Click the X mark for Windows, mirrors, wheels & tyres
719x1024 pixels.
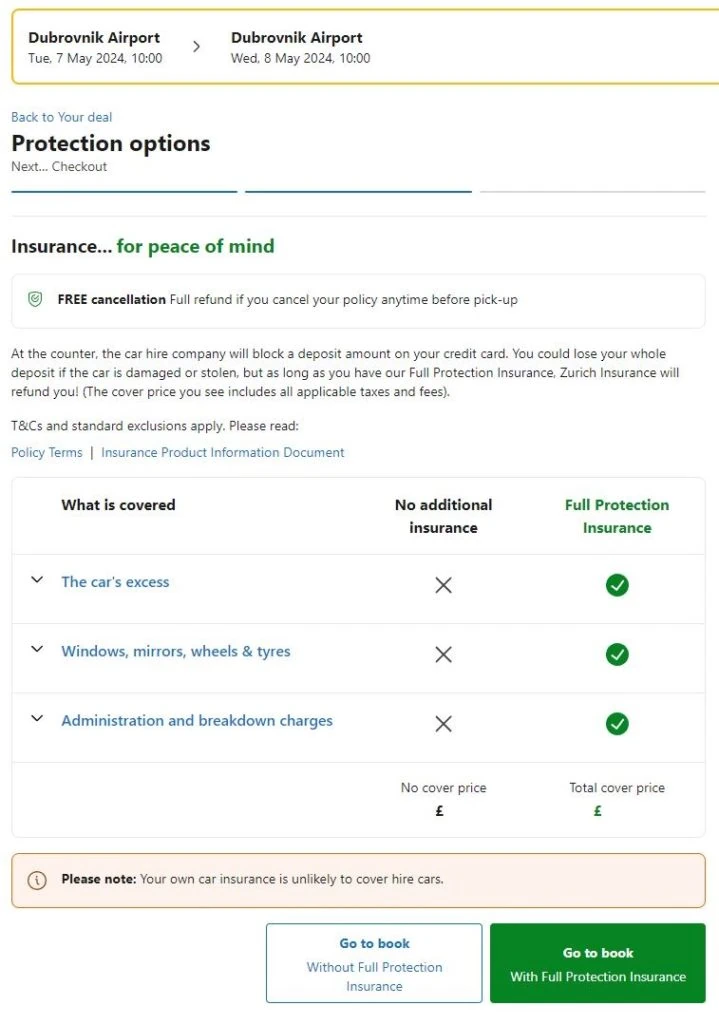[x=443, y=654]
